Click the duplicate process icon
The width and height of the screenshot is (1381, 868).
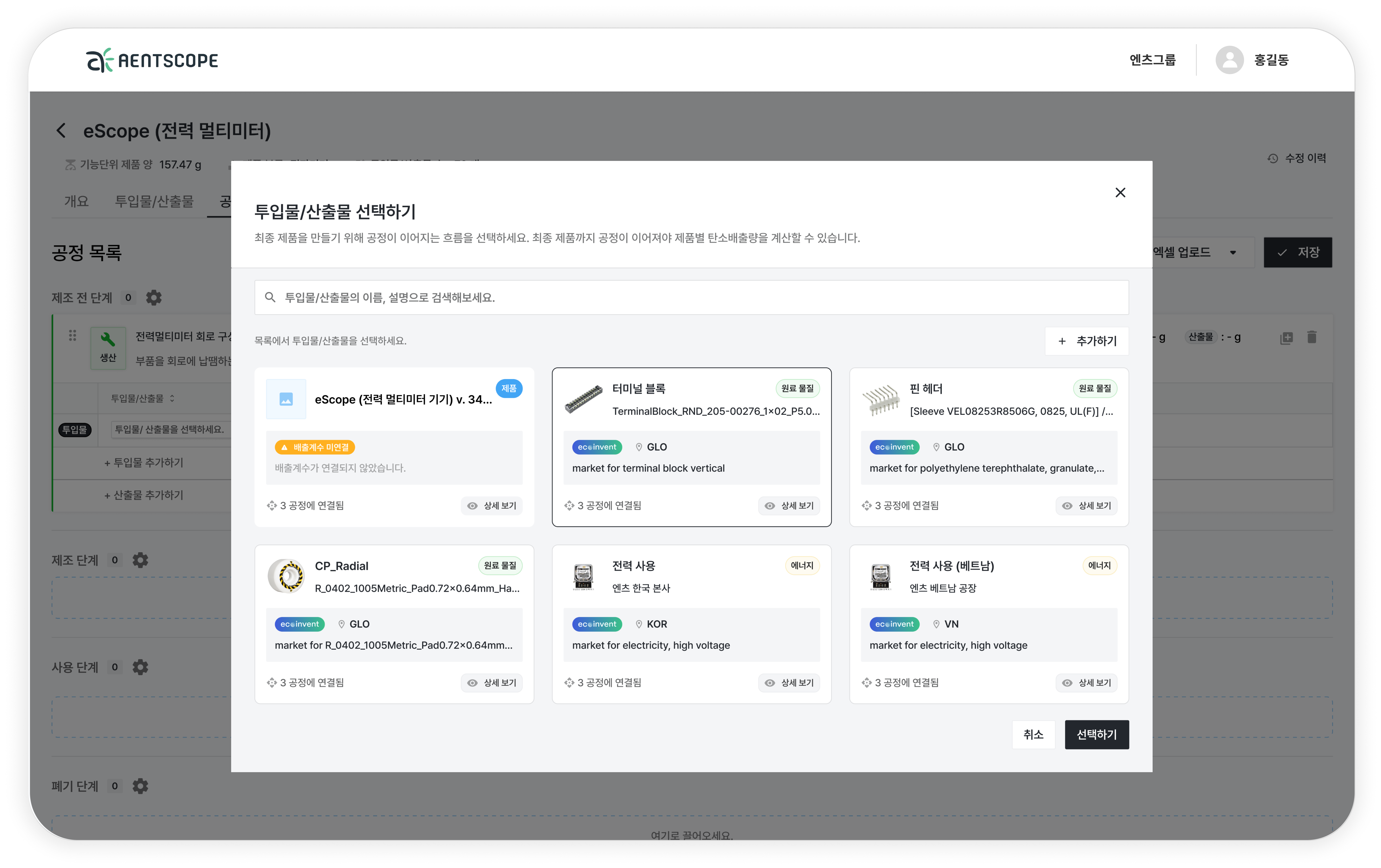(x=1286, y=338)
